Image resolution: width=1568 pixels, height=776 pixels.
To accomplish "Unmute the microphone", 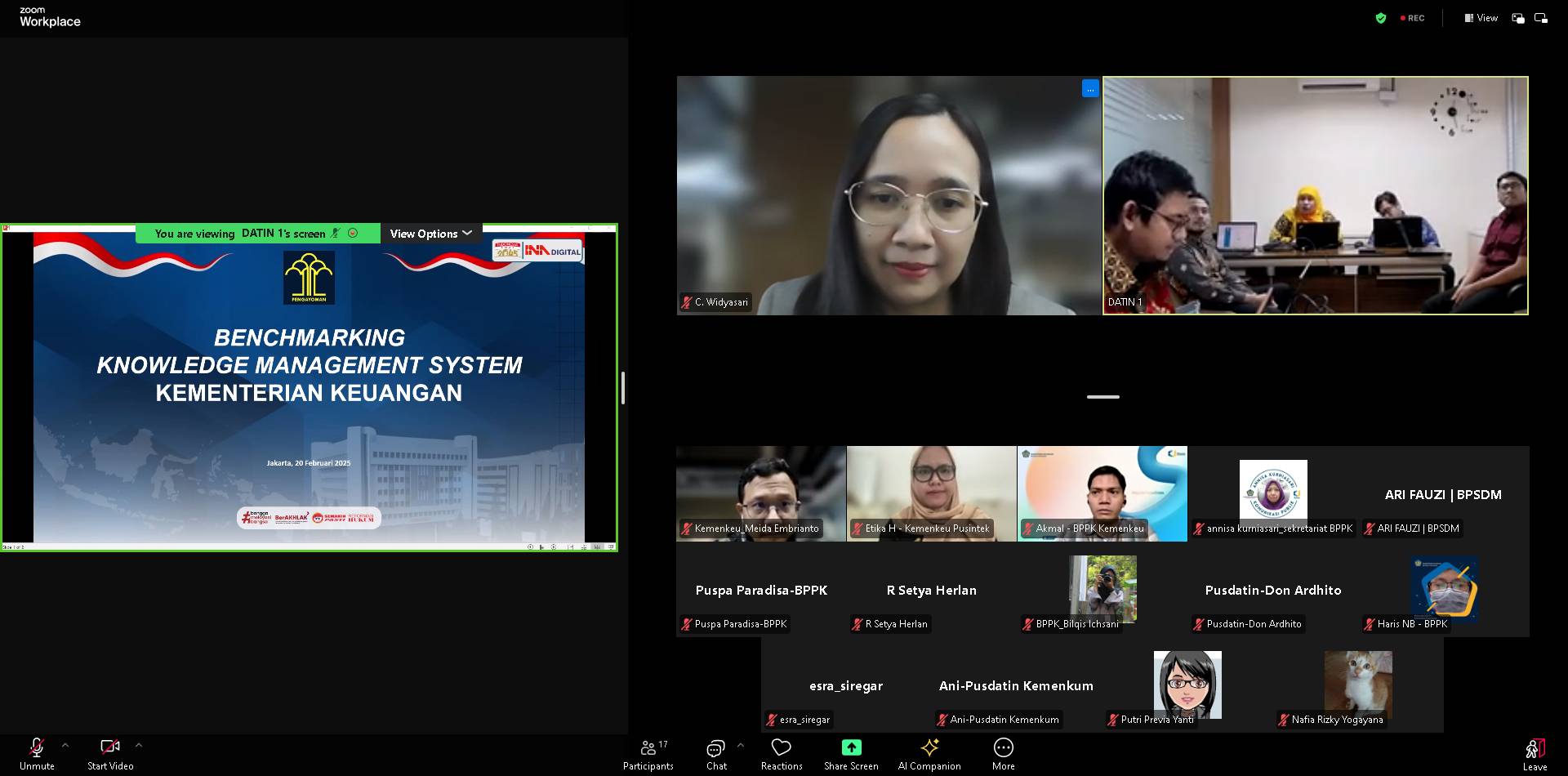I will 37,753.
